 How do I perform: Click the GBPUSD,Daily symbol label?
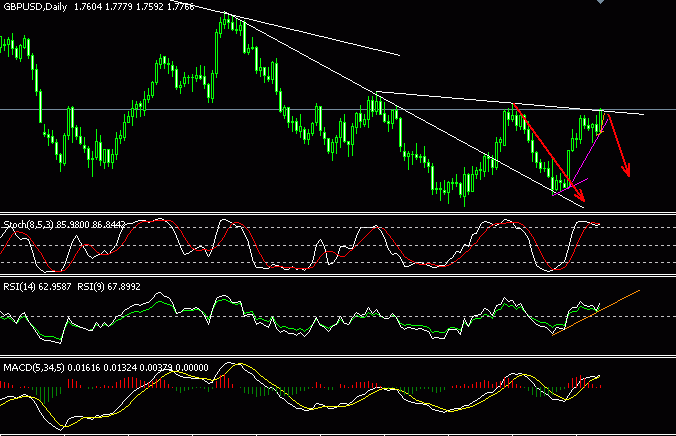pos(35,7)
